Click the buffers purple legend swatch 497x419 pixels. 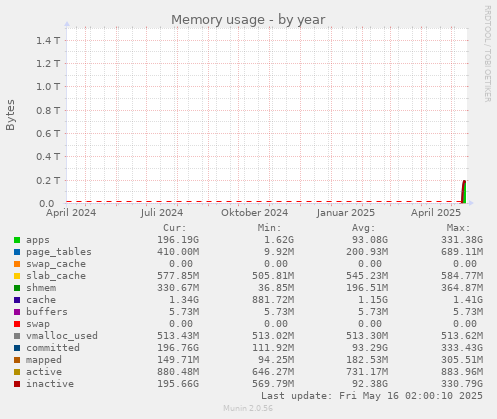tap(17, 312)
